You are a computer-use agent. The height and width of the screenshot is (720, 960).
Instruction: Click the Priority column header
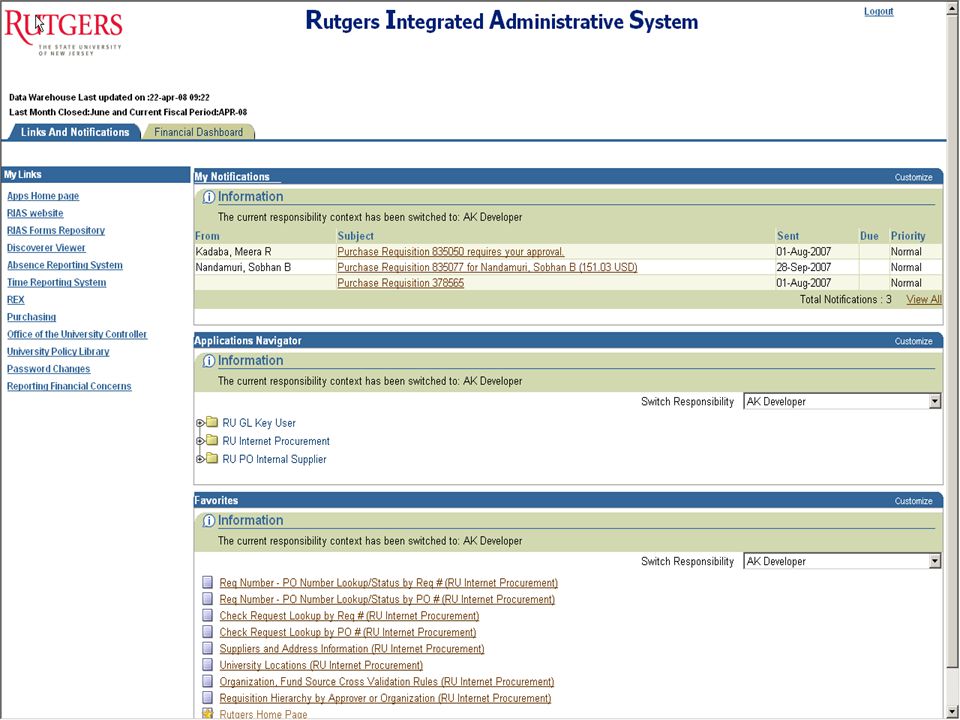tap(908, 236)
